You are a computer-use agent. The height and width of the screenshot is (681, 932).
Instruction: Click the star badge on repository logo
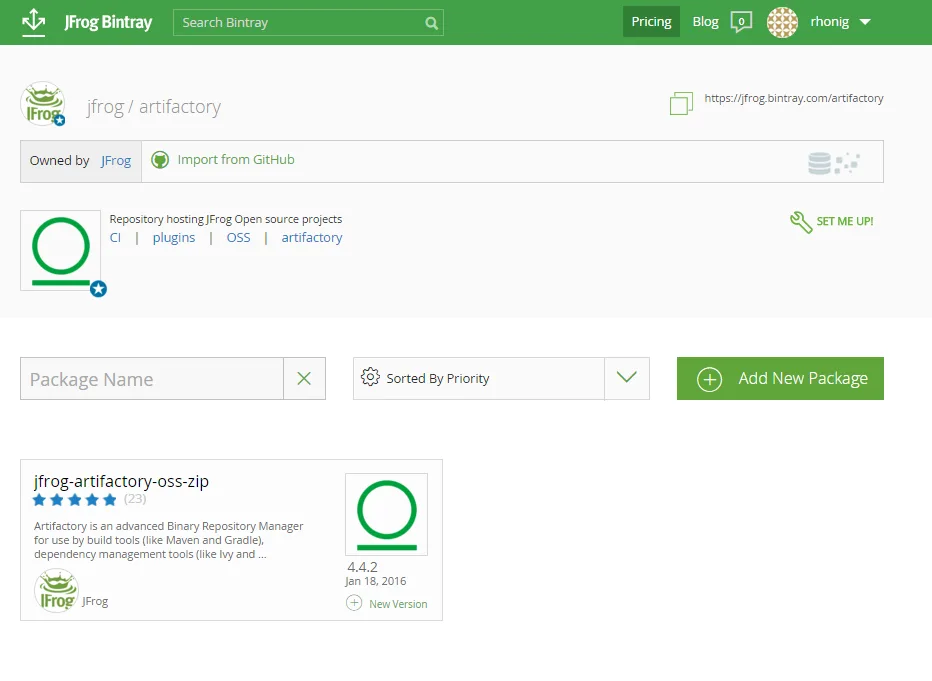tap(99, 289)
